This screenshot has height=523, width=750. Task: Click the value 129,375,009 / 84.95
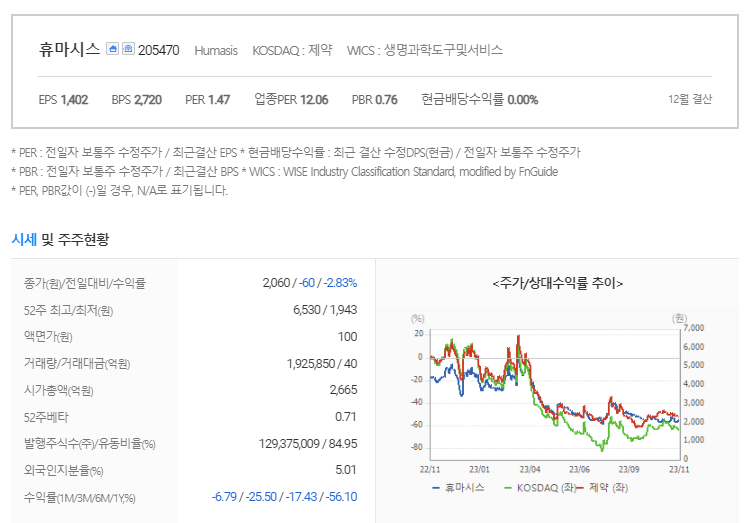click(308, 444)
